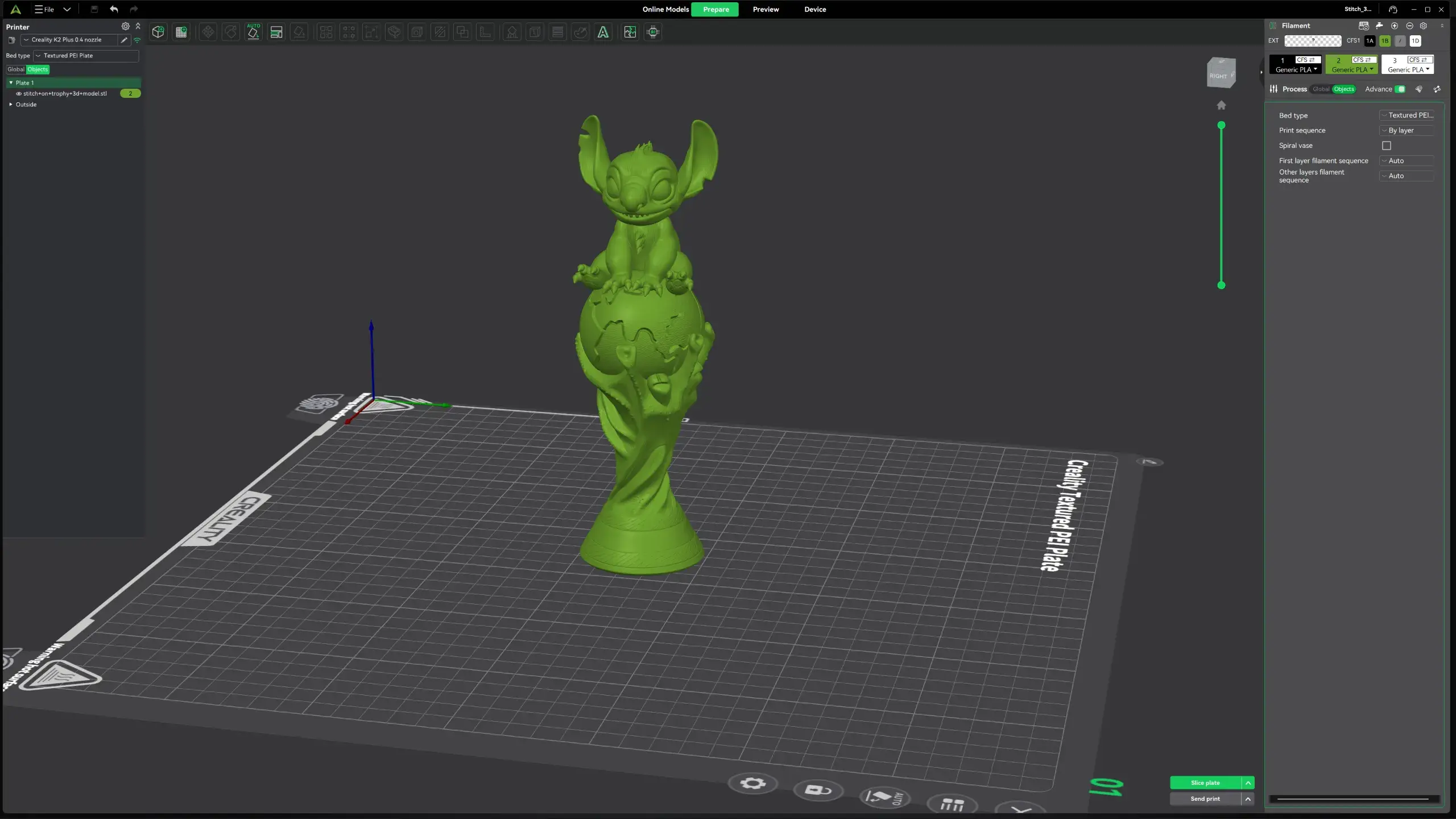Add a new filament slot
Viewport: 1456px width, 819px height.
coord(1395,26)
